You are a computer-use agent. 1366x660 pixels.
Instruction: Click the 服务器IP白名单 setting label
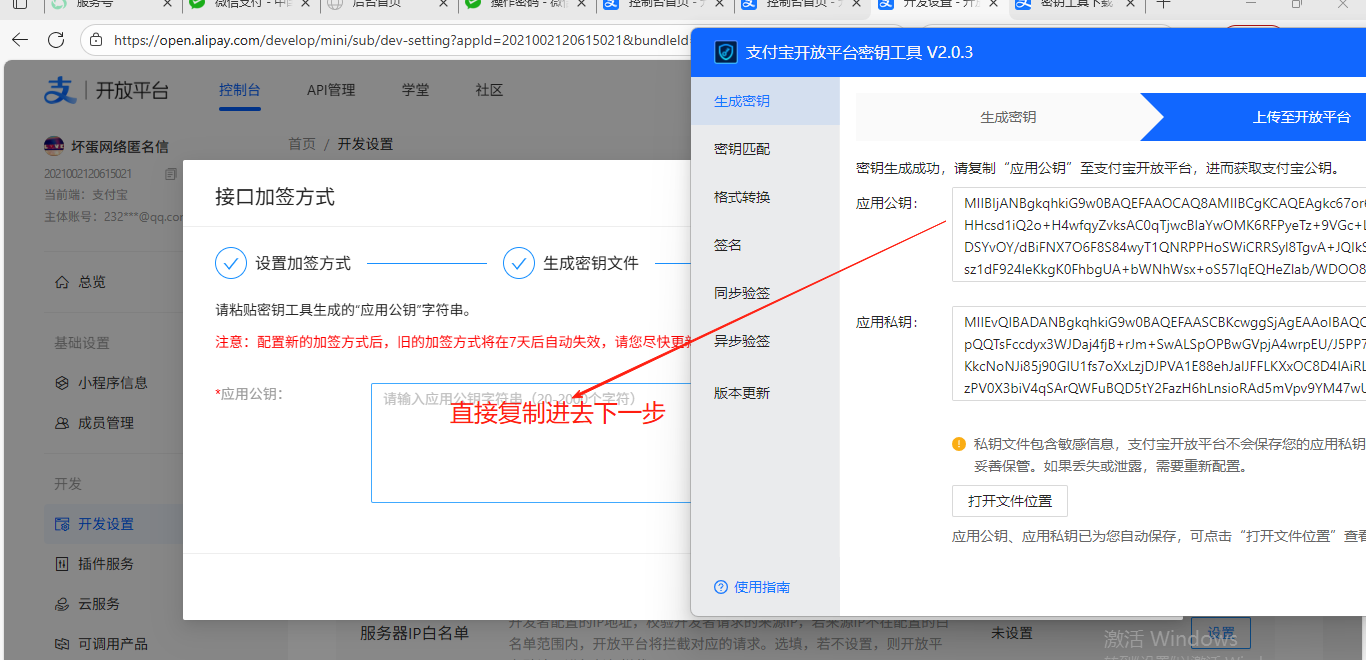coord(414,633)
